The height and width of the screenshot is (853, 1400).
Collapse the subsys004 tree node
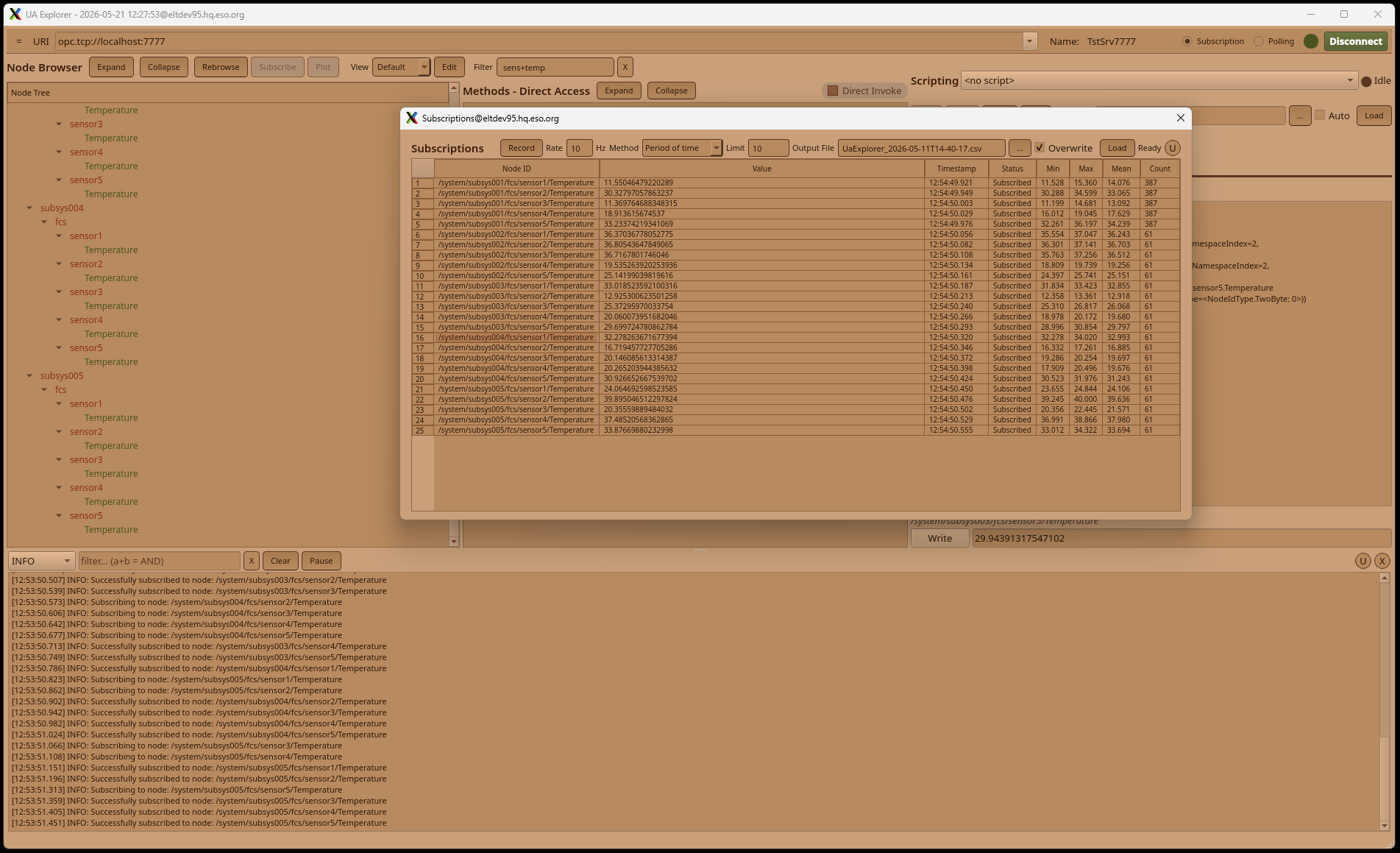tap(29, 208)
